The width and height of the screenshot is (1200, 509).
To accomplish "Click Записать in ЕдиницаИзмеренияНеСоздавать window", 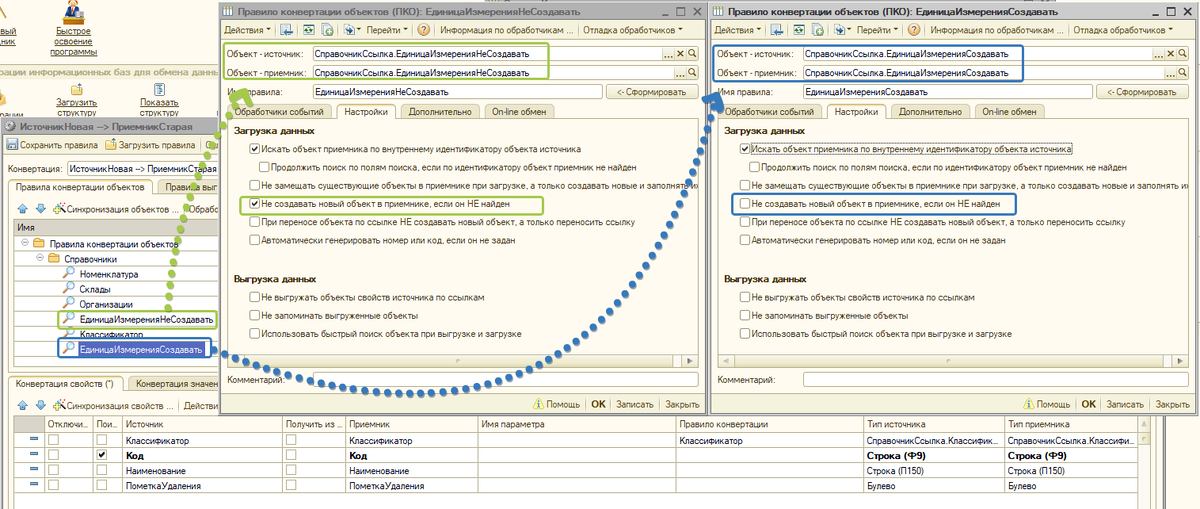I will (x=635, y=404).
